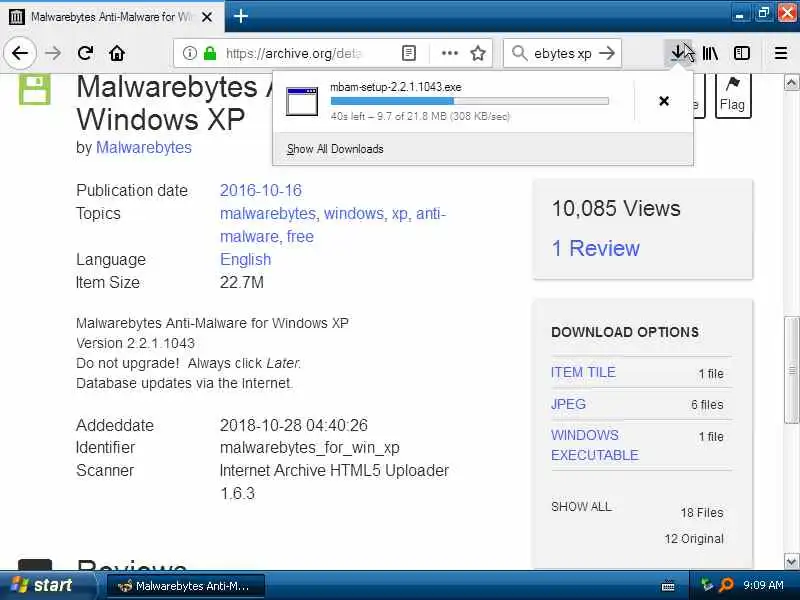Open the 2016-10-16 publication date link
Screen dimensions: 800x600
261,190
